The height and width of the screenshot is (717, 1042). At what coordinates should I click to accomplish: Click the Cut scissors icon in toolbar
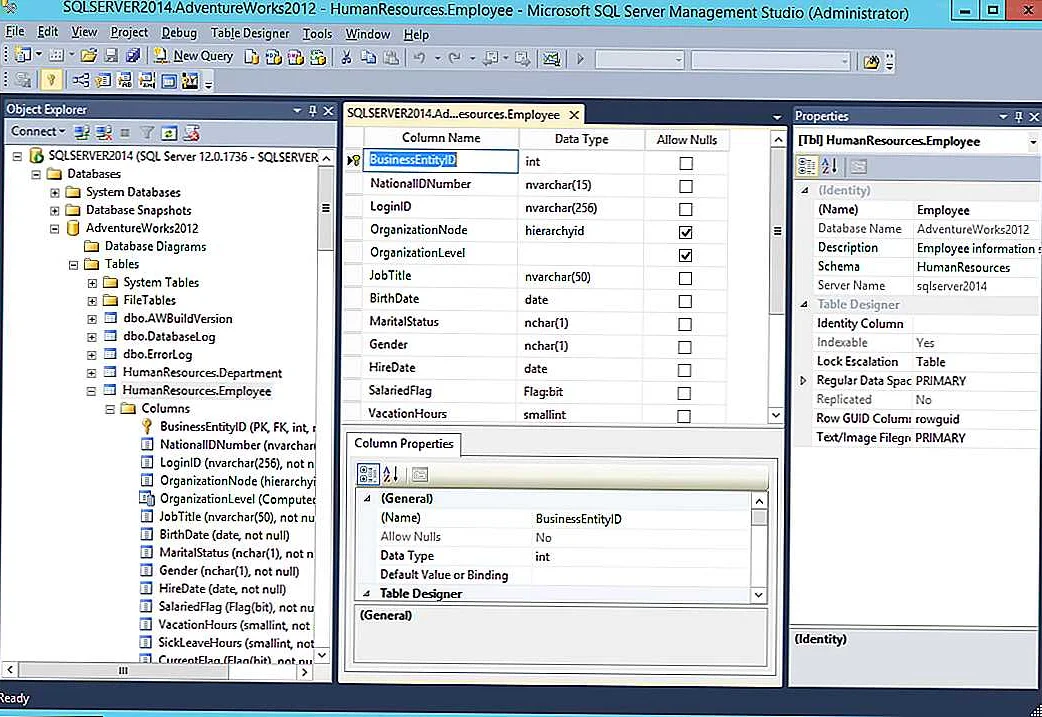pos(345,57)
